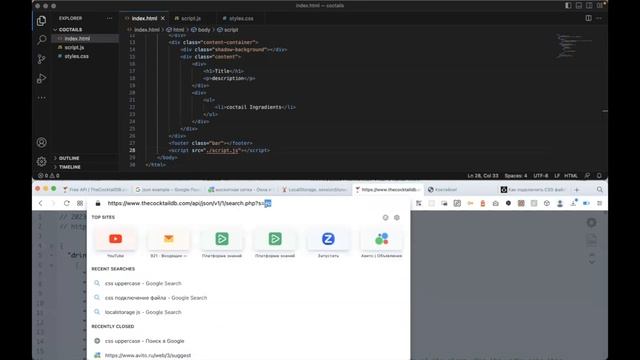Screen dimensions: 640x360
Task: Open a new browser tab
Action: pos(577,189)
